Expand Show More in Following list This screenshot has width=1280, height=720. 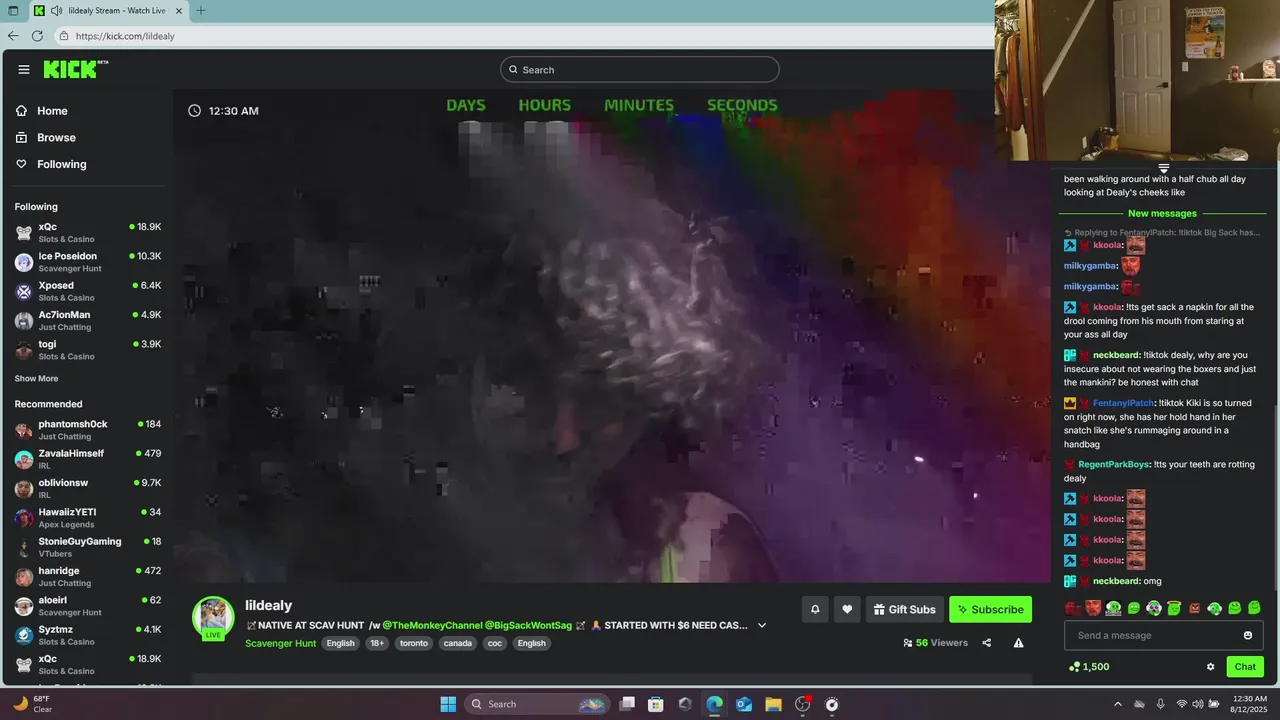click(x=36, y=379)
